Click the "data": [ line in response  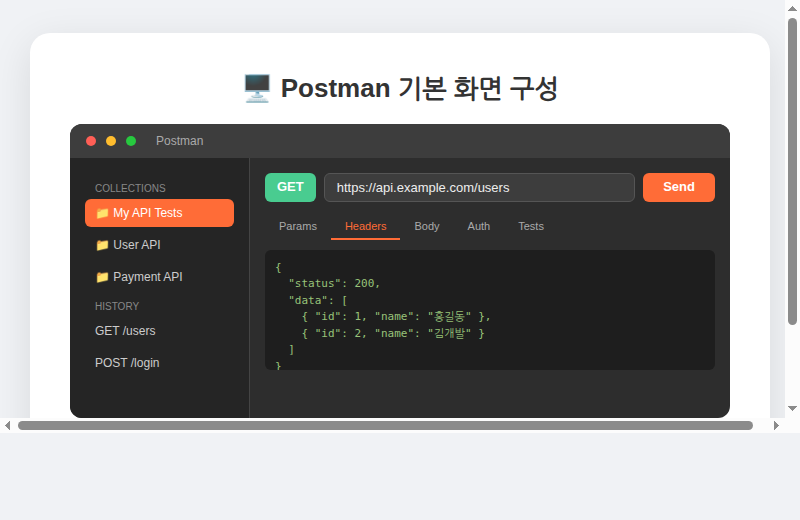tap(318, 300)
